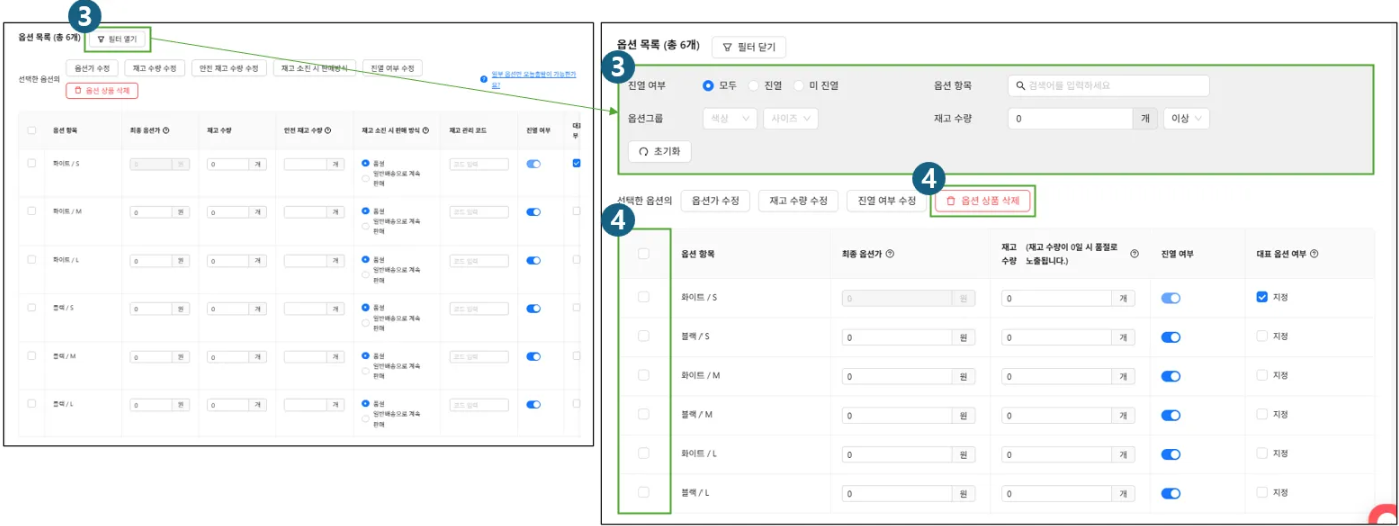Open the blue help link in left panel

[534, 80]
